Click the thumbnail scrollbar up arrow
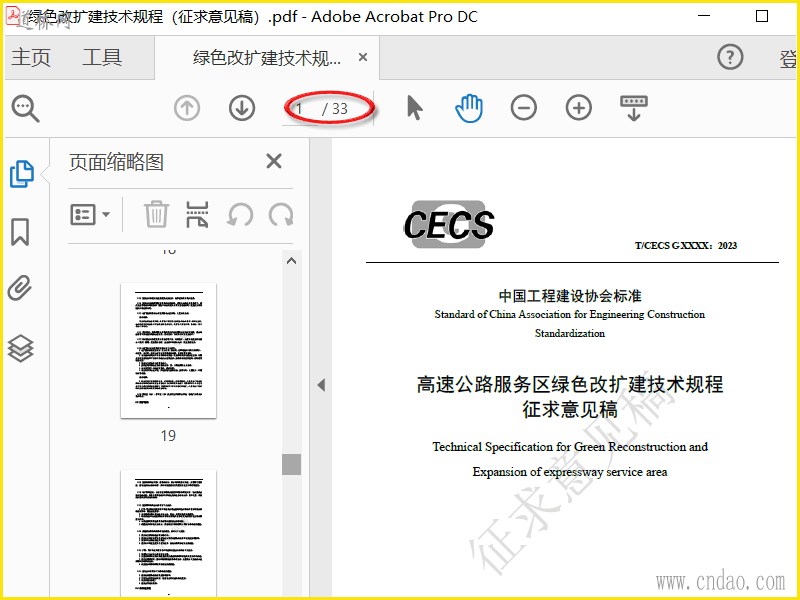Screen dimensions: 800x600 [x=291, y=261]
